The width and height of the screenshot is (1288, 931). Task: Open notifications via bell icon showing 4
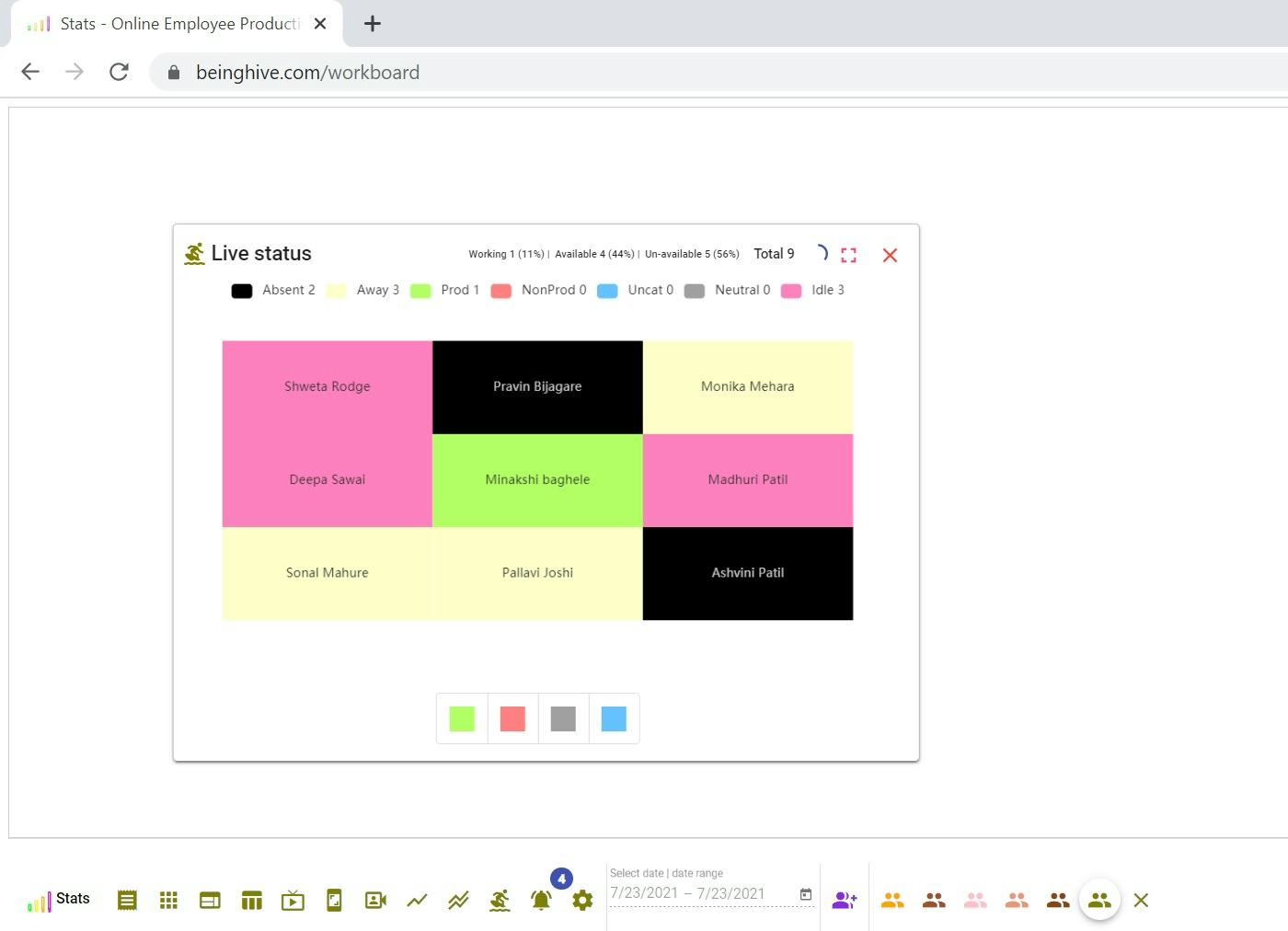click(x=541, y=900)
